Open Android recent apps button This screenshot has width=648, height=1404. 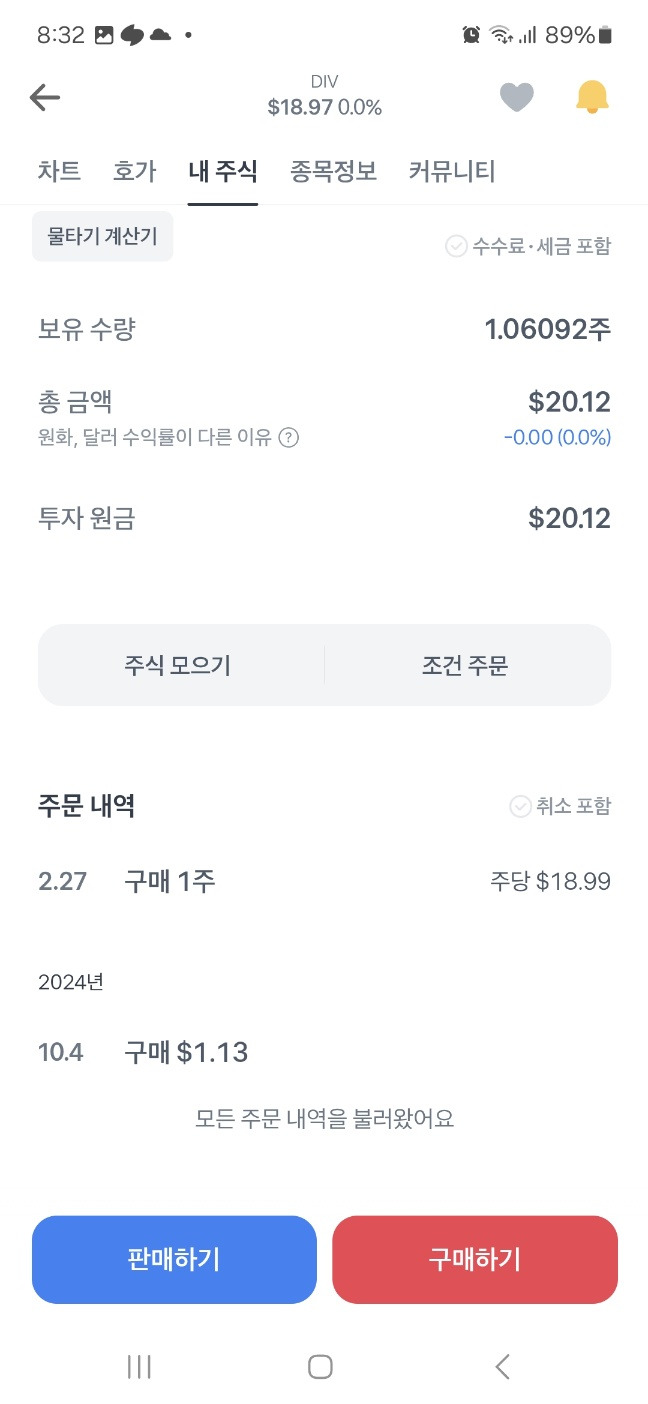coord(139,1367)
